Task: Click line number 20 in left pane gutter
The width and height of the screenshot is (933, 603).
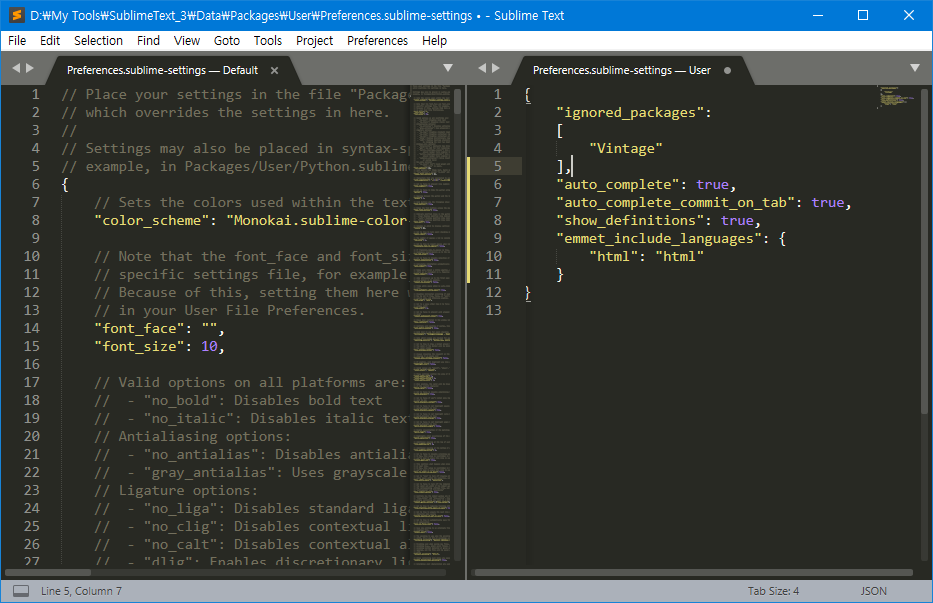Action: coord(32,436)
